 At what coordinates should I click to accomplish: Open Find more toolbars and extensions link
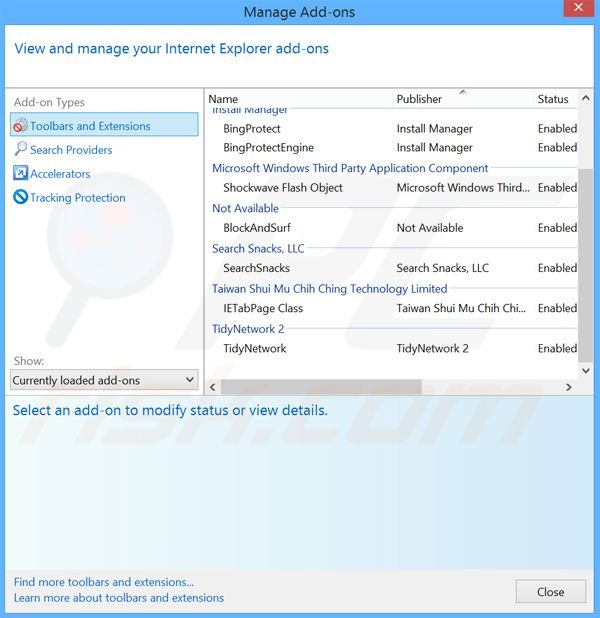104,582
